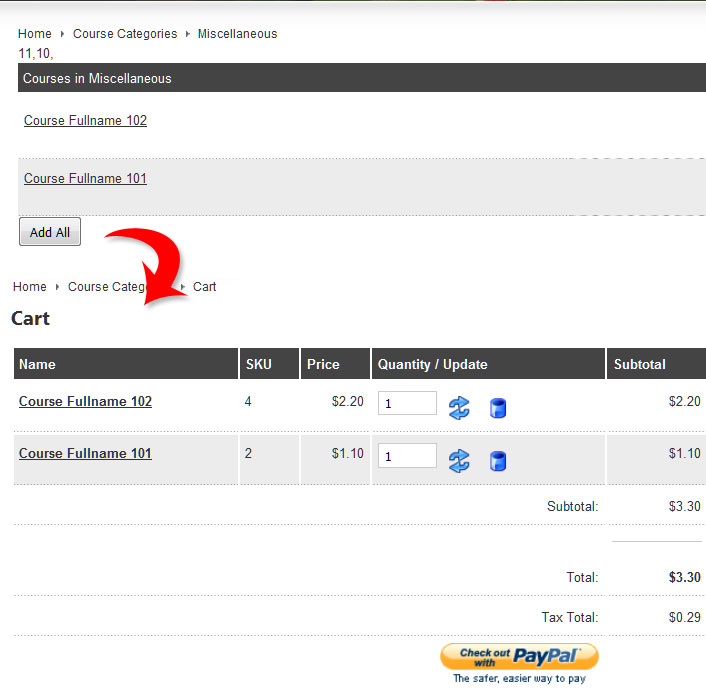Click delete icon for Course Fullname 102
This screenshot has width=706, height=700.
point(498,408)
